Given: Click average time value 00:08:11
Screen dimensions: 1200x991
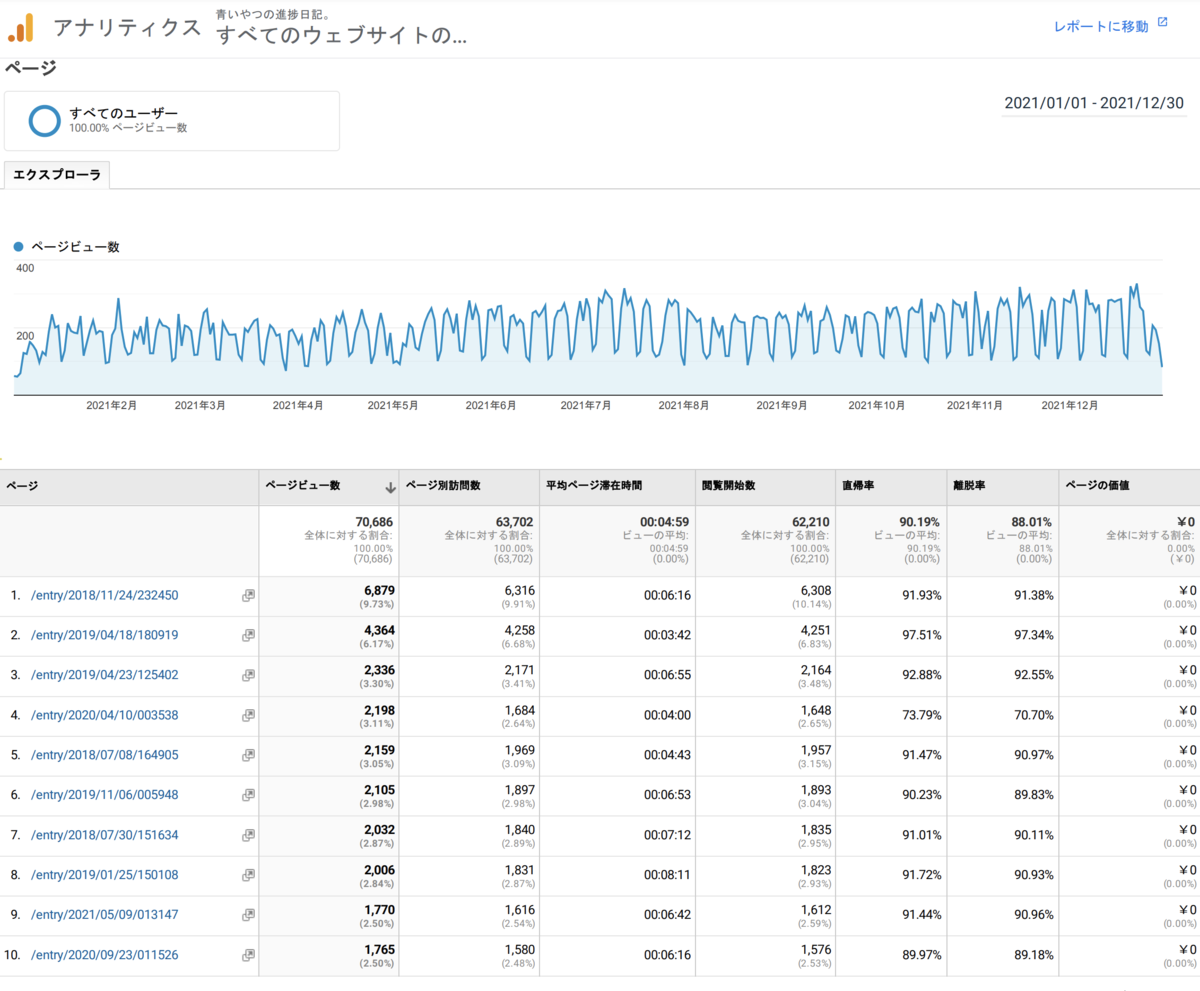Looking at the screenshot, I should click(666, 875).
